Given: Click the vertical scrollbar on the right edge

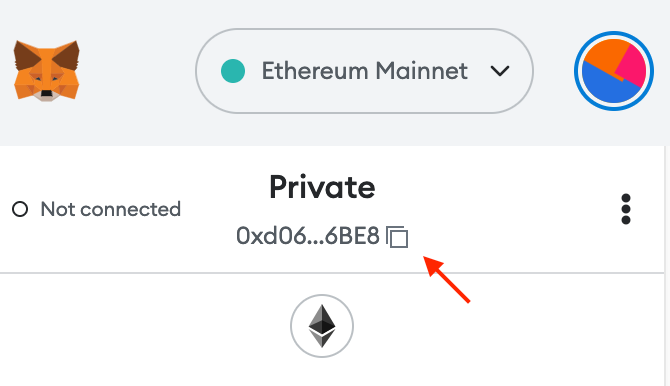Looking at the screenshot, I should 665,265.
